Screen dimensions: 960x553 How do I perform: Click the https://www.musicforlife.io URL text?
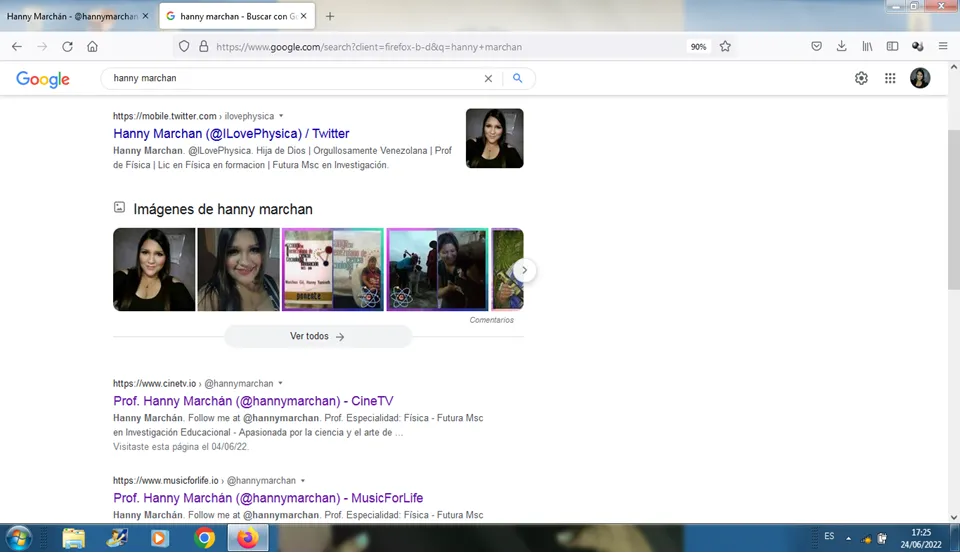(165, 481)
